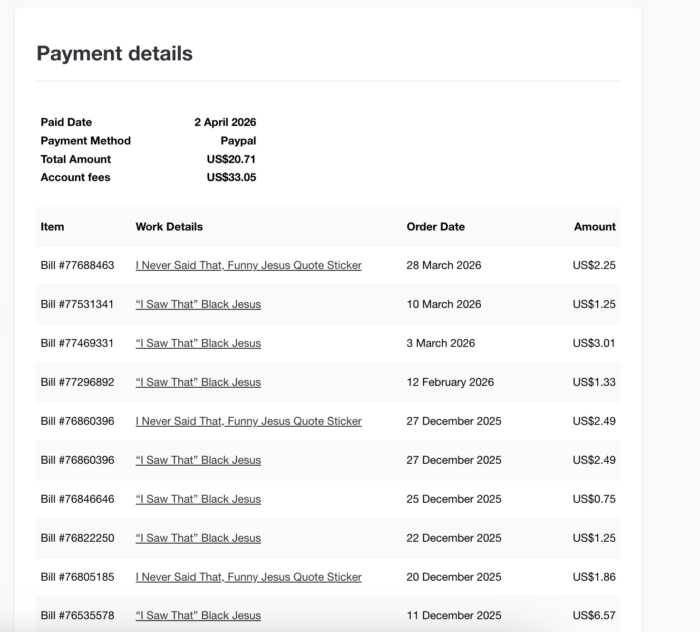Viewport: 700px width, 632px height.
Task: Open Black Jesus link dated 12 February 2026
Action: click(198, 382)
